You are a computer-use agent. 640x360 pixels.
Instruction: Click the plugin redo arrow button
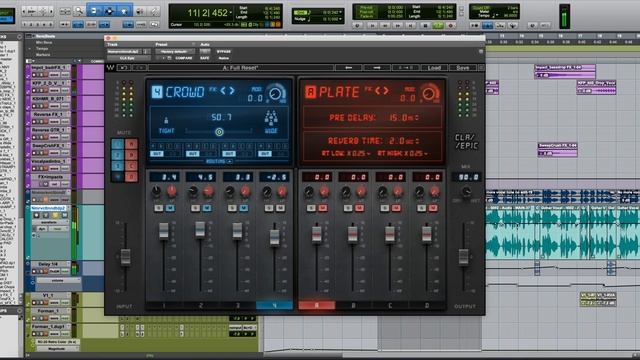139,68
